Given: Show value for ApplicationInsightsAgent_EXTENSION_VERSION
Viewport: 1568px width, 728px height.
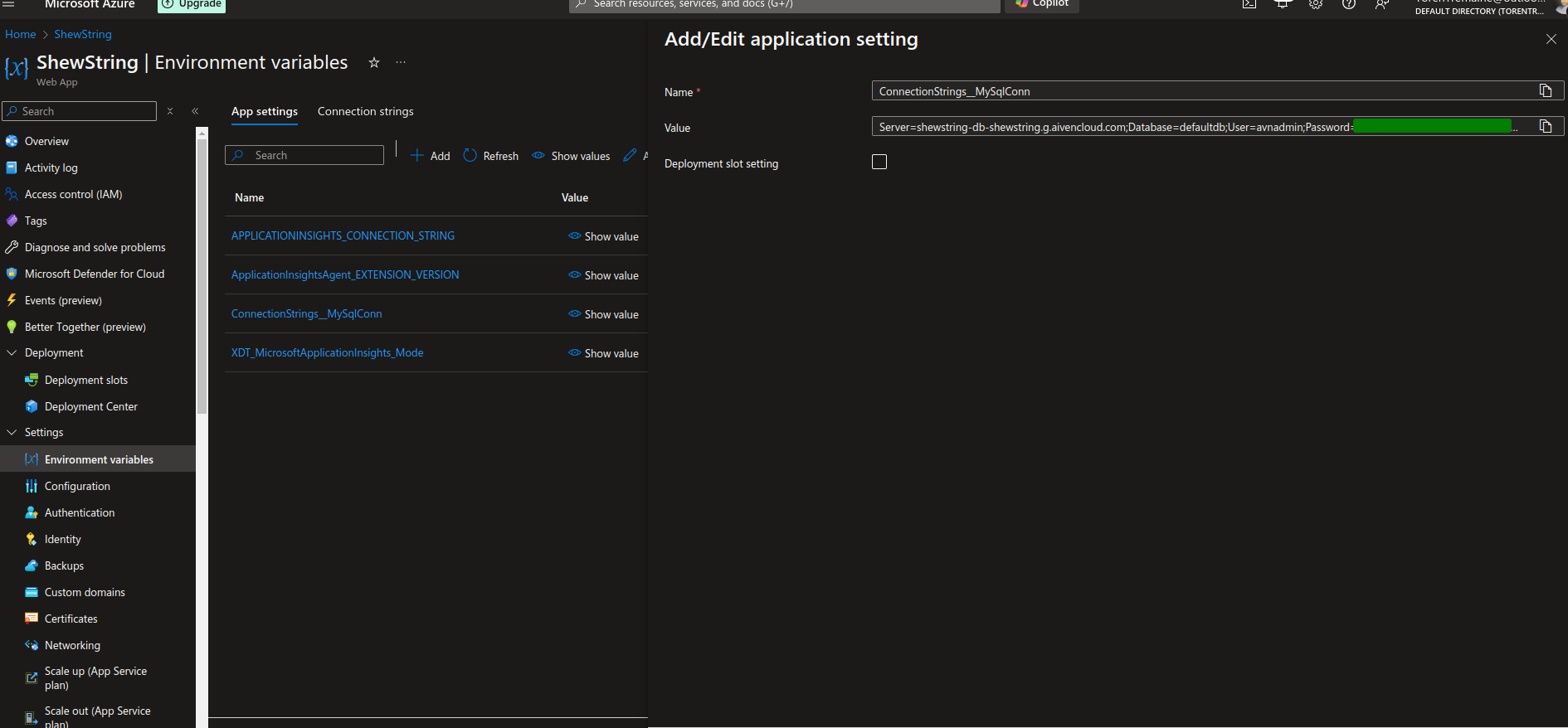Looking at the screenshot, I should (603, 275).
